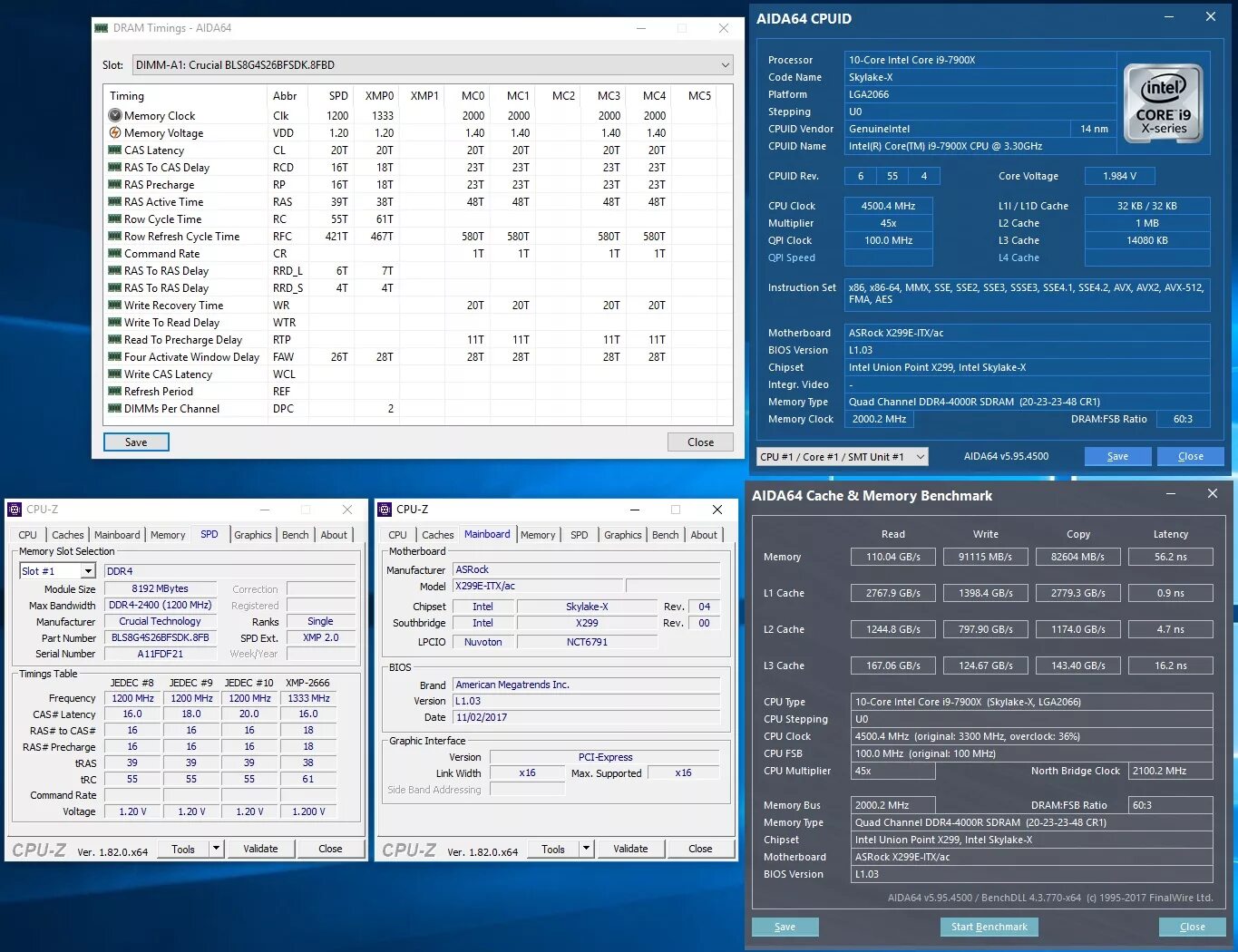Click the Row Cycle Time row icon
This screenshot has width=1238, height=952.
(115, 219)
